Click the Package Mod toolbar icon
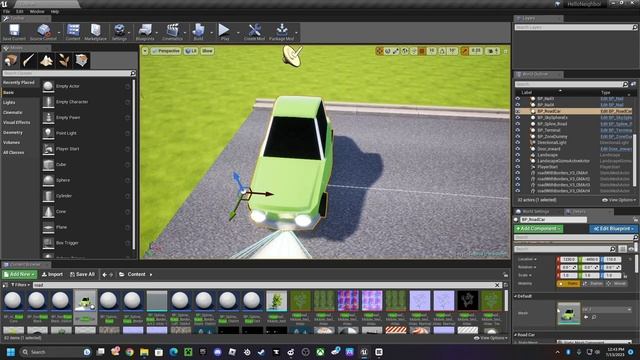 tap(281, 32)
